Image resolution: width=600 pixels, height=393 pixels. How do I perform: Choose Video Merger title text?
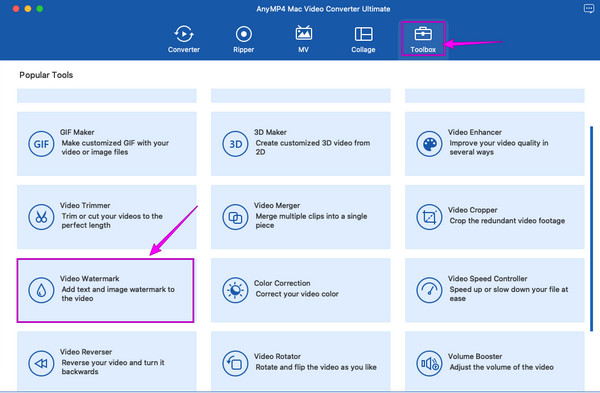(x=277, y=205)
